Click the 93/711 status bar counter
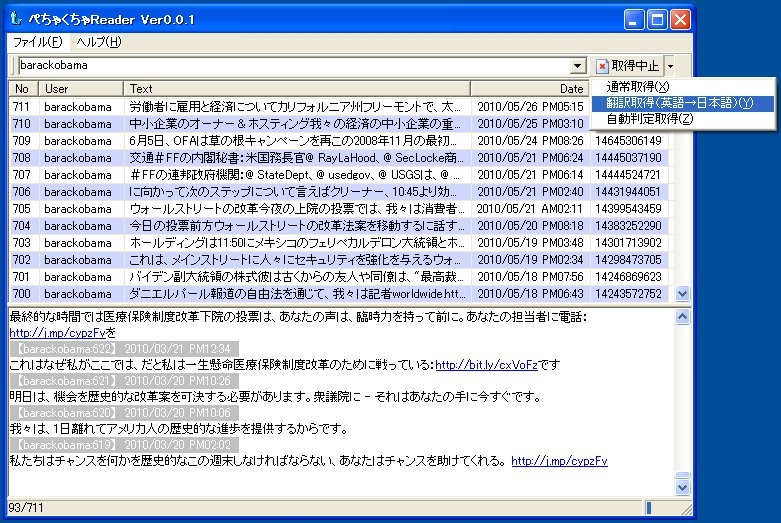 coord(26,508)
